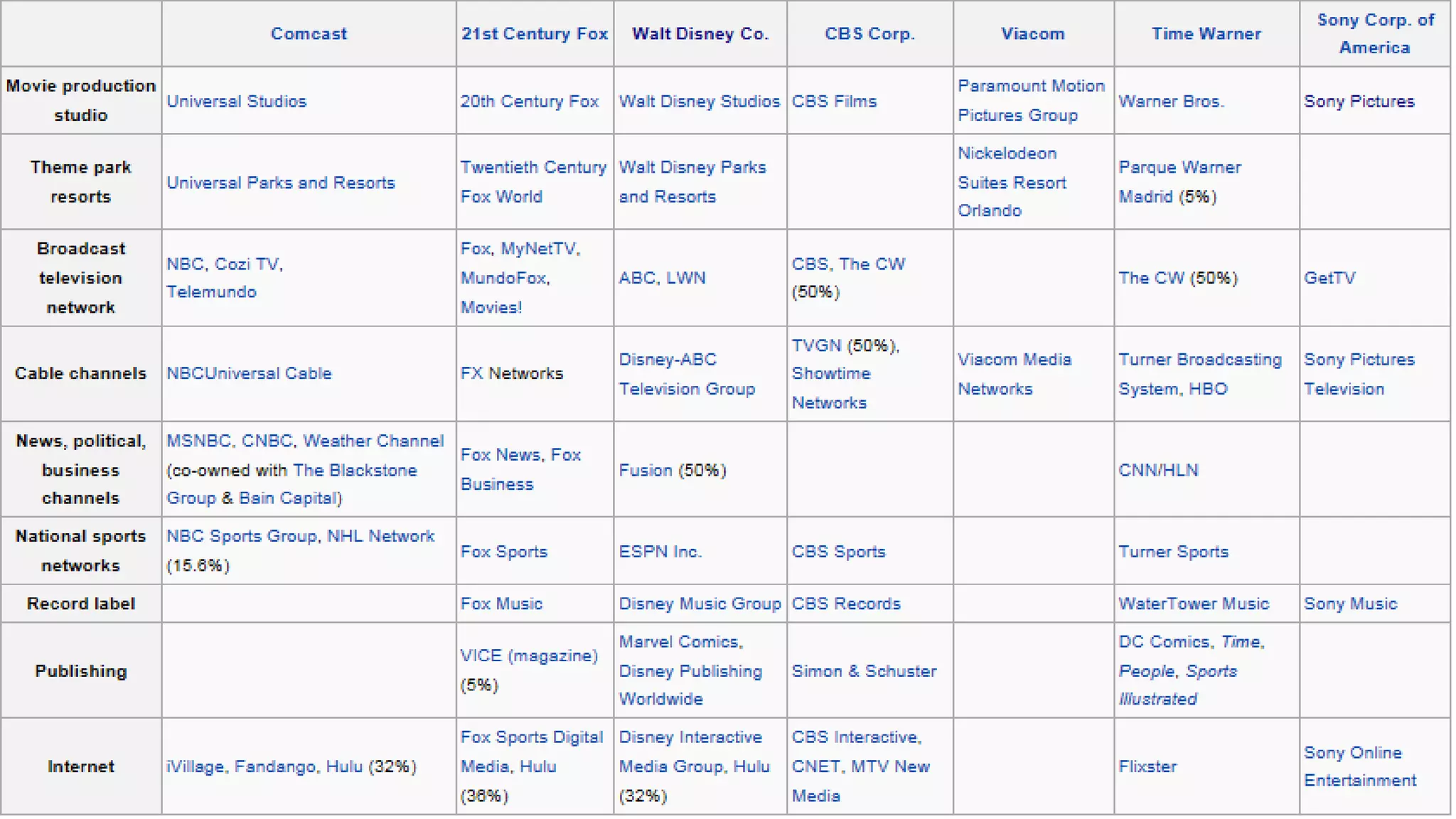Click the WaterTower Music link

click(1193, 603)
